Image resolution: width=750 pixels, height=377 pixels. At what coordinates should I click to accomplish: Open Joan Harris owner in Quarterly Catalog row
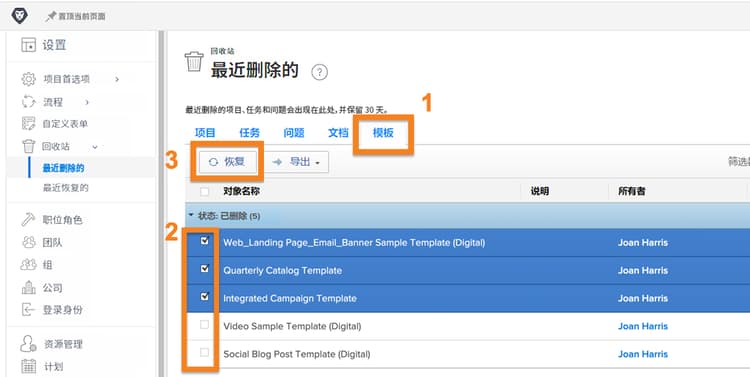pos(642,270)
